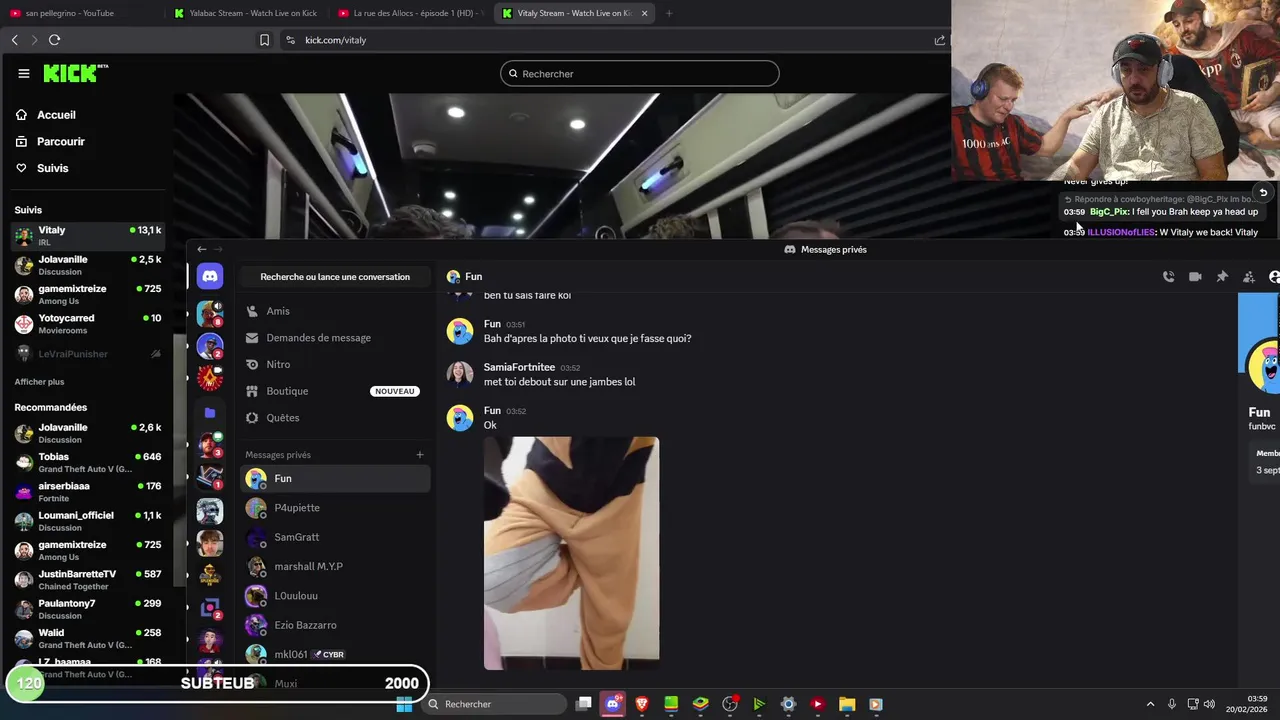Viewport: 1280px width, 720px height.
Task: Show hidden system tray icons
Action: 1150,704
